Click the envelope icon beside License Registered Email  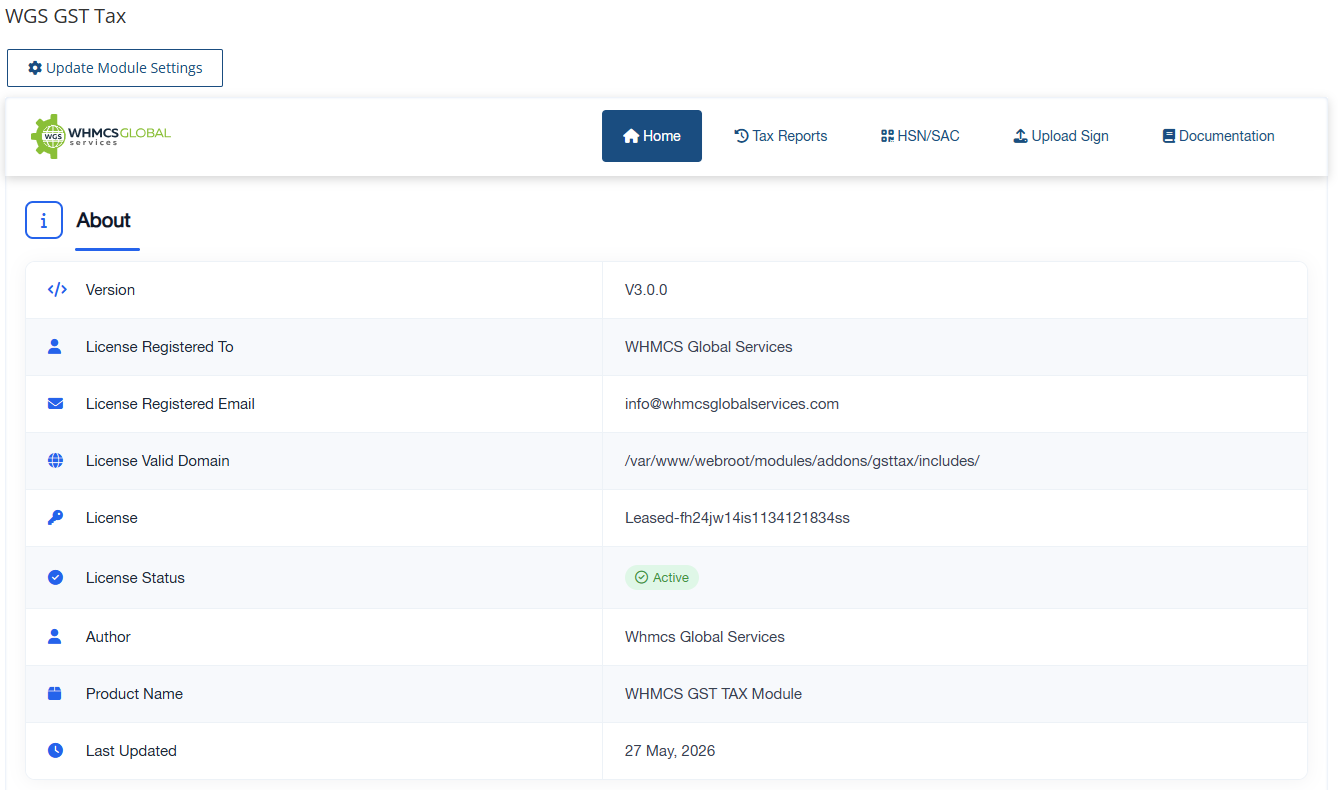coord(55,404)
